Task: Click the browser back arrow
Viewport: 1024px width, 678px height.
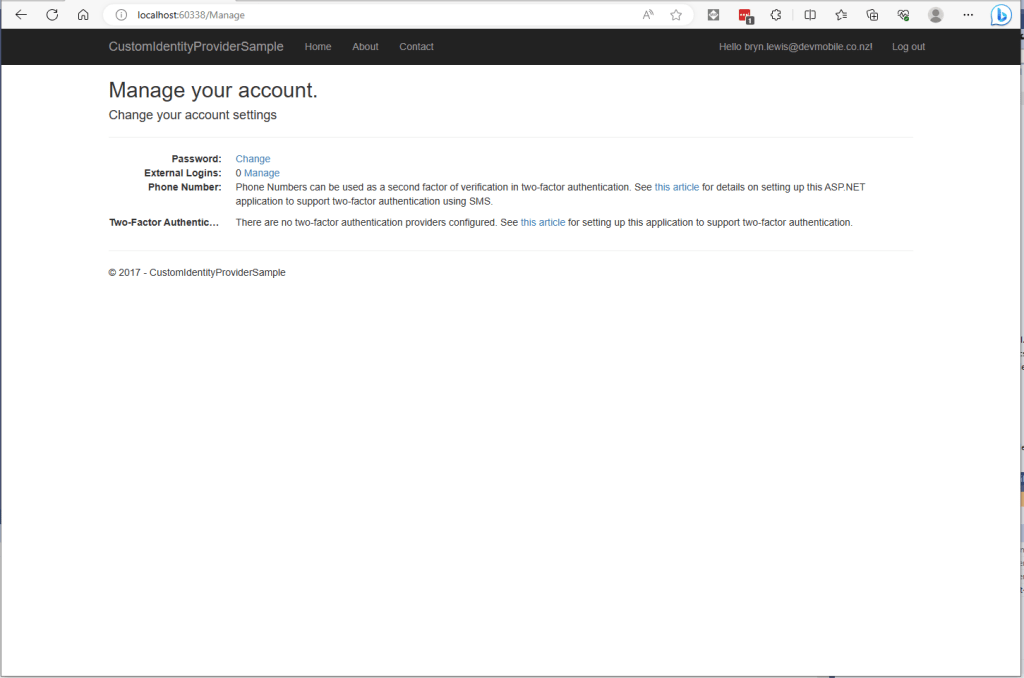Action: click(x=21, y=15)
